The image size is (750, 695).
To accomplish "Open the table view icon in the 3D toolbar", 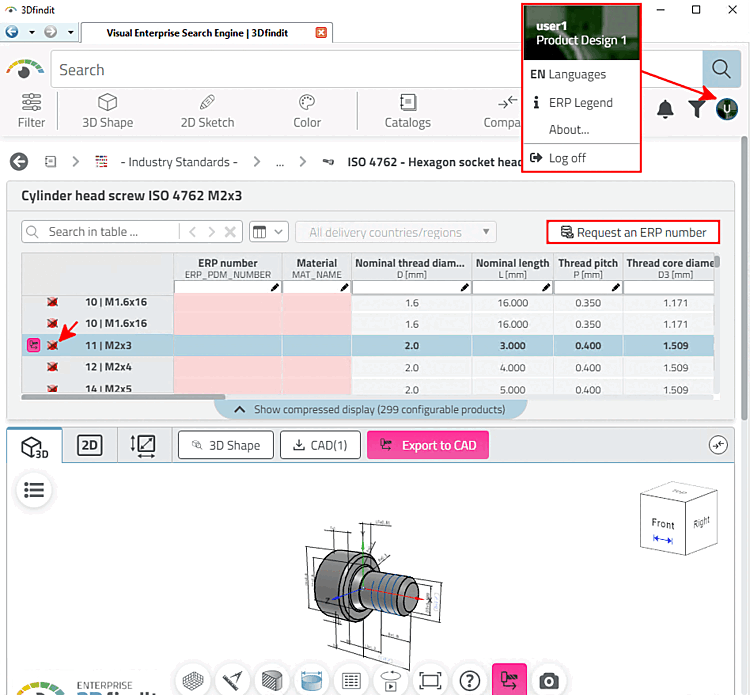I will point(351,680).
